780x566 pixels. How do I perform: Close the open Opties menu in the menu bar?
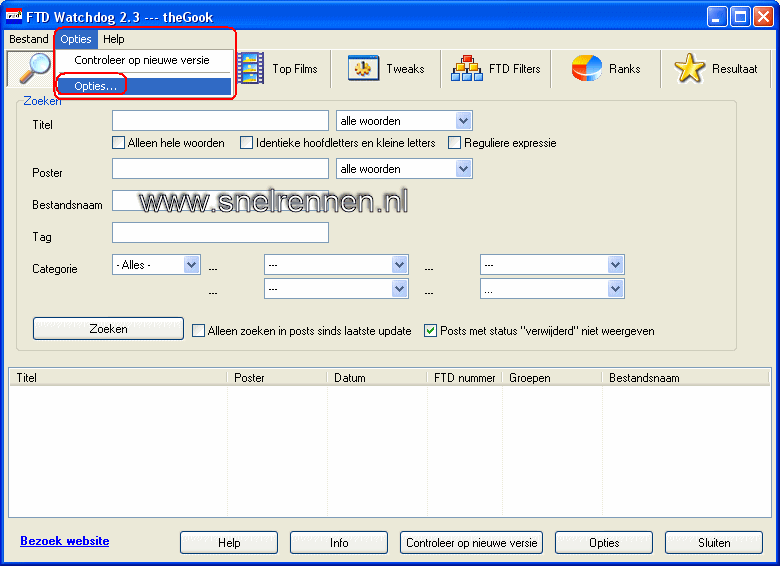click(x=76, y=39)
